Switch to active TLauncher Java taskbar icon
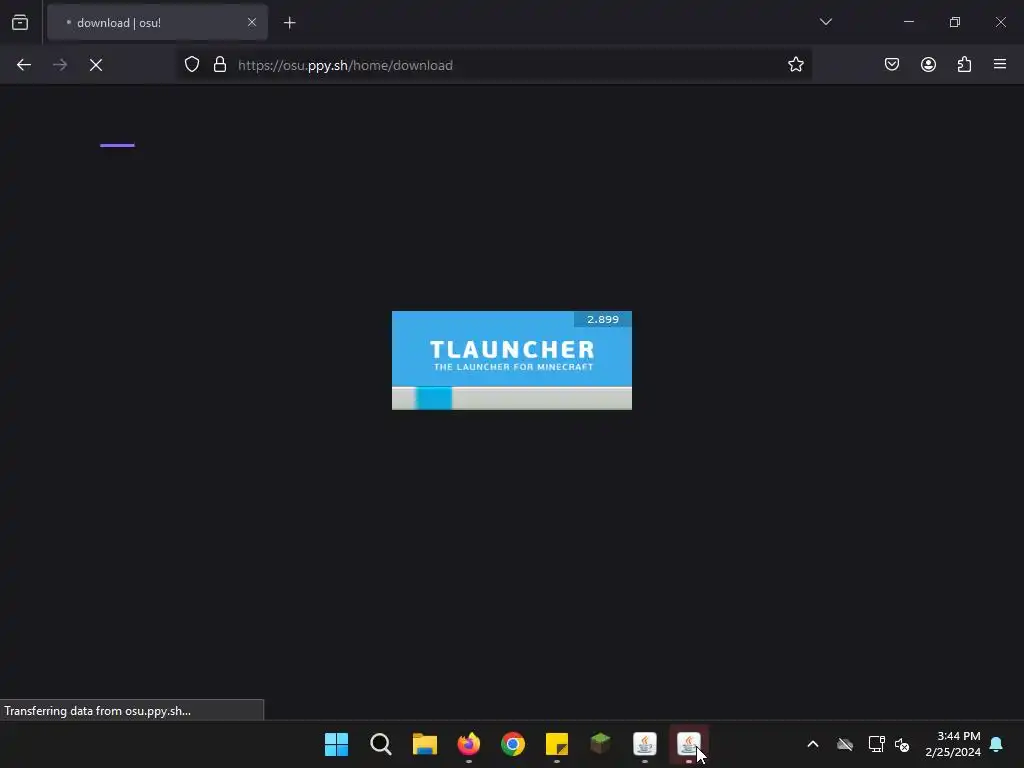Viewport: 1024px width, 768px height. coord(689,744)
